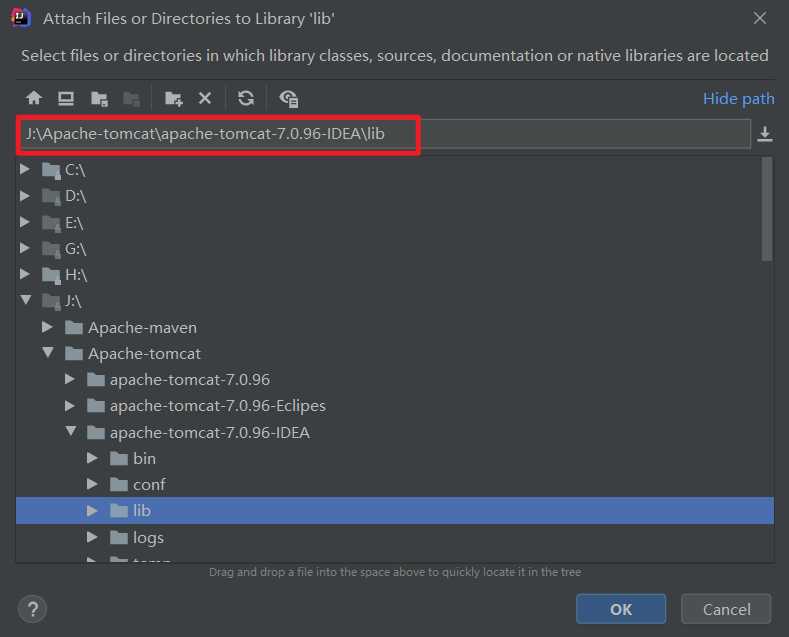Expand the C:\ drive
Viewport: 789px width, 637px height.
(x=24, y=170)
